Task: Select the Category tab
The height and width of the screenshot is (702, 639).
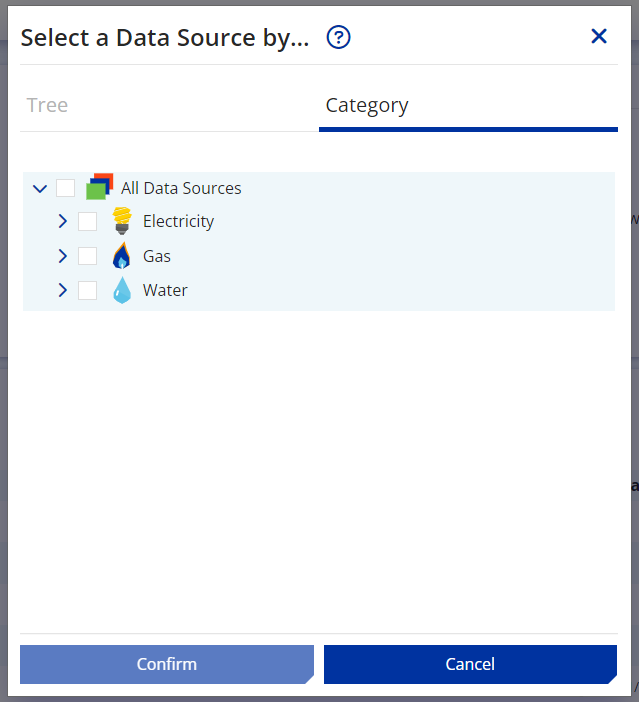Action: (367, 105)
